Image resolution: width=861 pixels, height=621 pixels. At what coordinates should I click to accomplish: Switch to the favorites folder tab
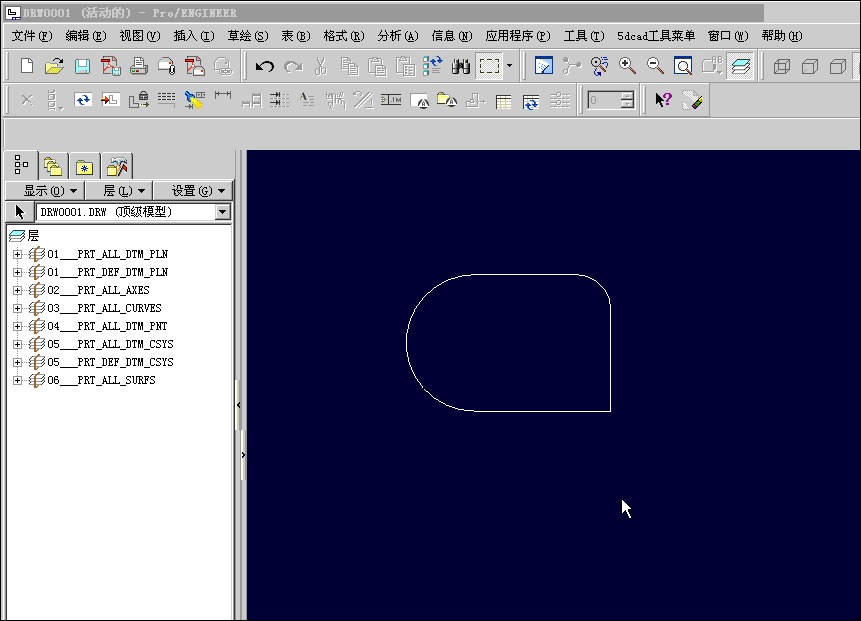coord(85,166)
